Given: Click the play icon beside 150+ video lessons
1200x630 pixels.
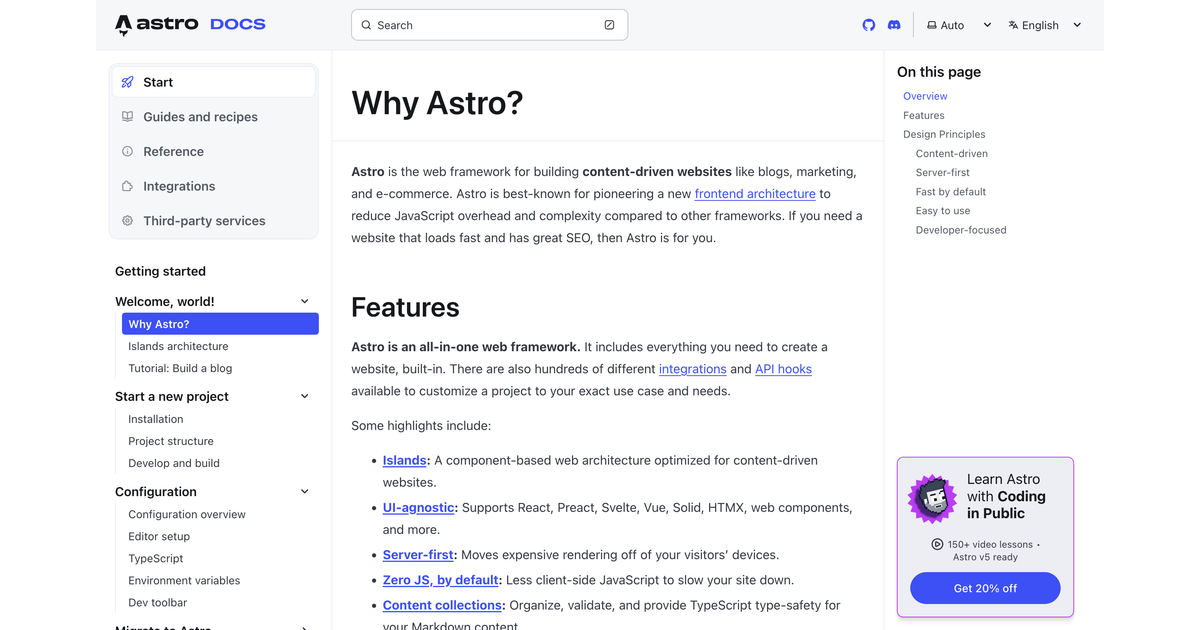Looking at the screenshot, I should pos(937,544).
